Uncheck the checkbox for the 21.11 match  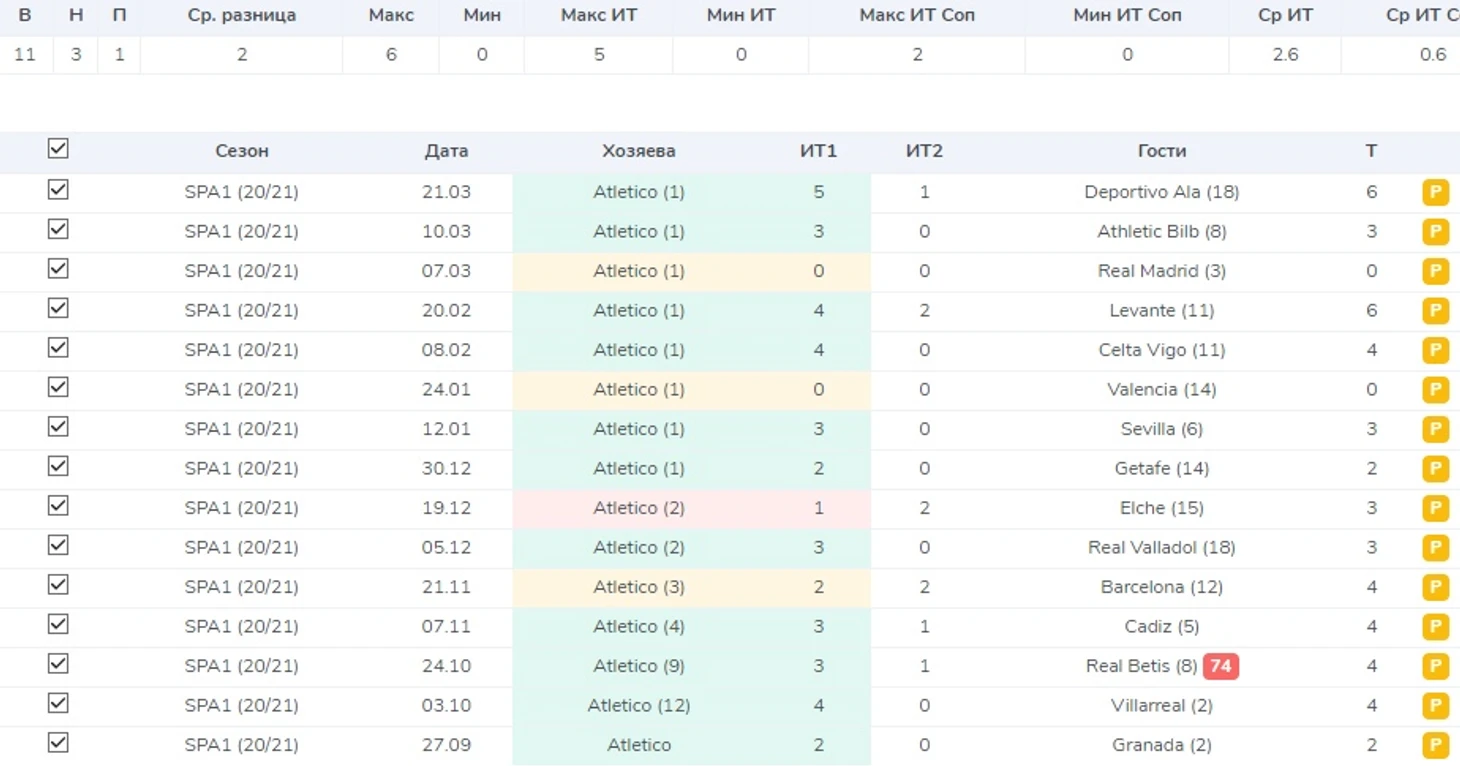tap(58, 584)
